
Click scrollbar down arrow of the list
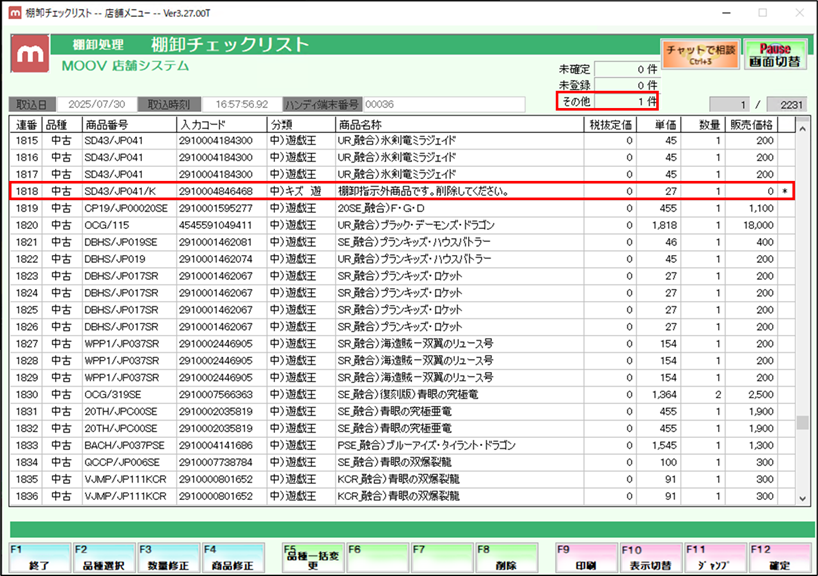pyautogui.click(x=803, y=499)
